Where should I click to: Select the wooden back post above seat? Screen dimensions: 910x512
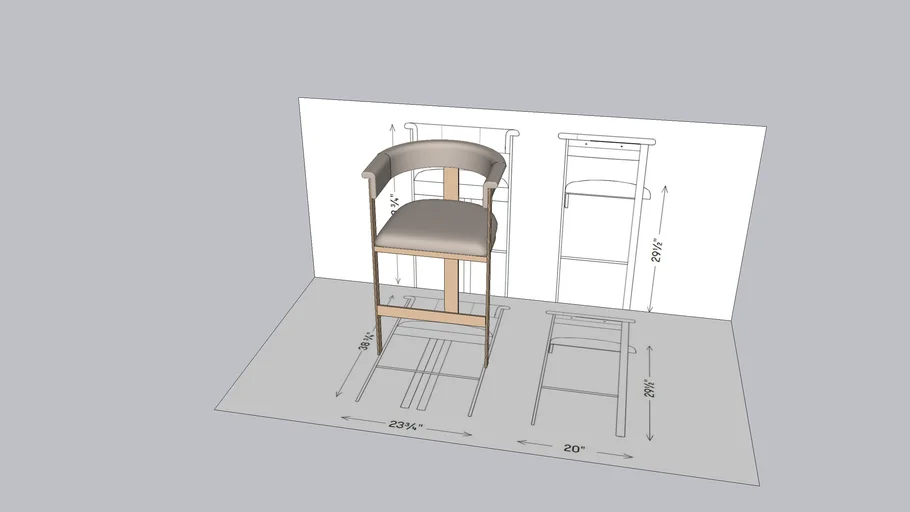(x=452, y=184)
